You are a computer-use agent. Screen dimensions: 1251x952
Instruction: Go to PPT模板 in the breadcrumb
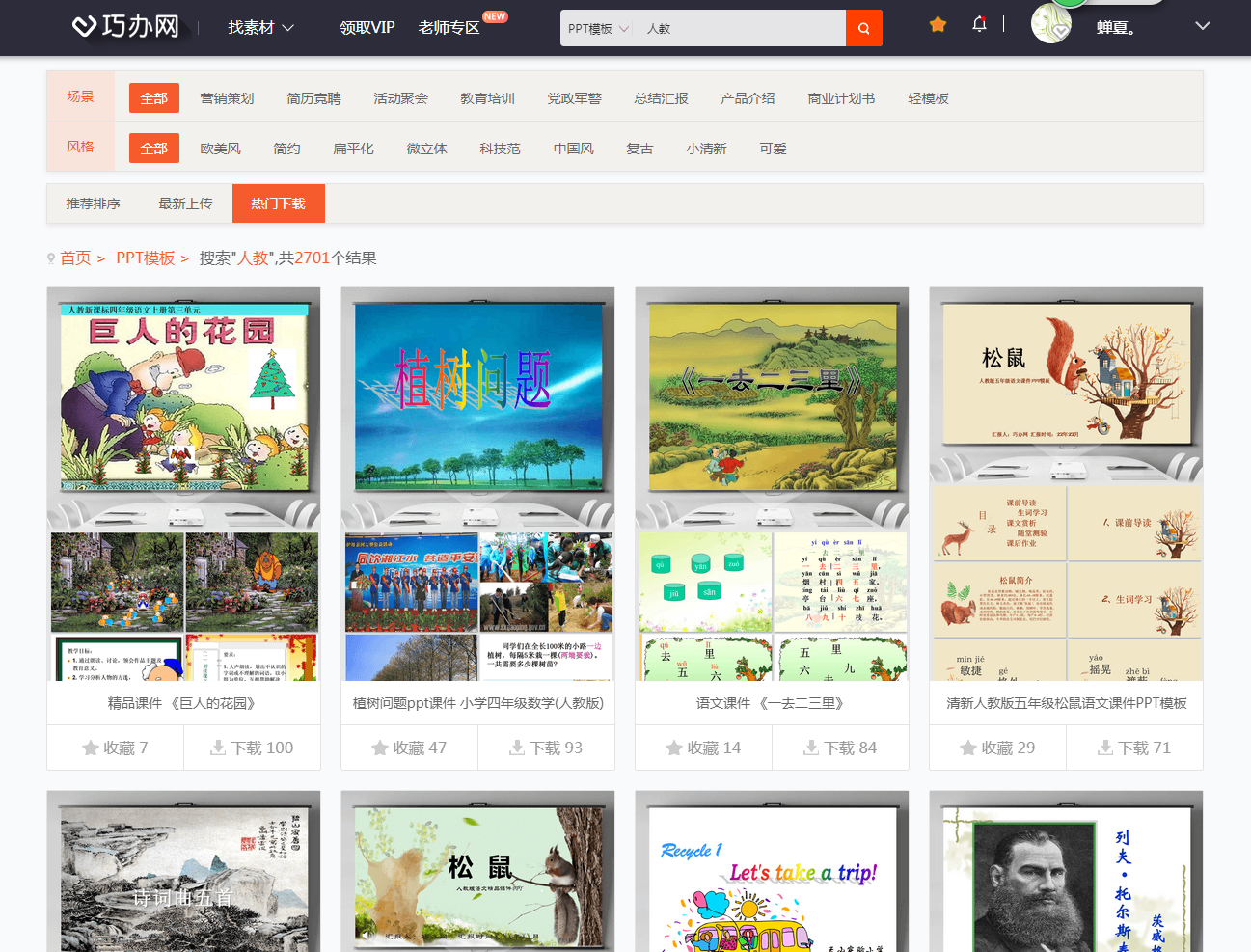146,258
